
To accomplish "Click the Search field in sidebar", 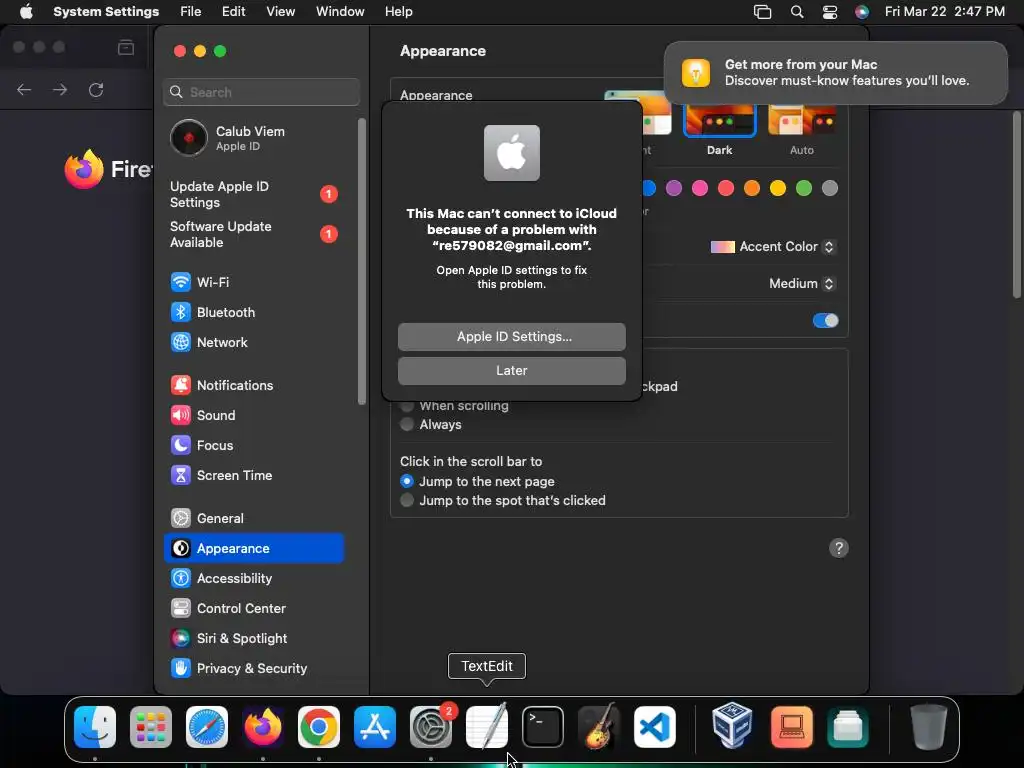I will 261,92.
